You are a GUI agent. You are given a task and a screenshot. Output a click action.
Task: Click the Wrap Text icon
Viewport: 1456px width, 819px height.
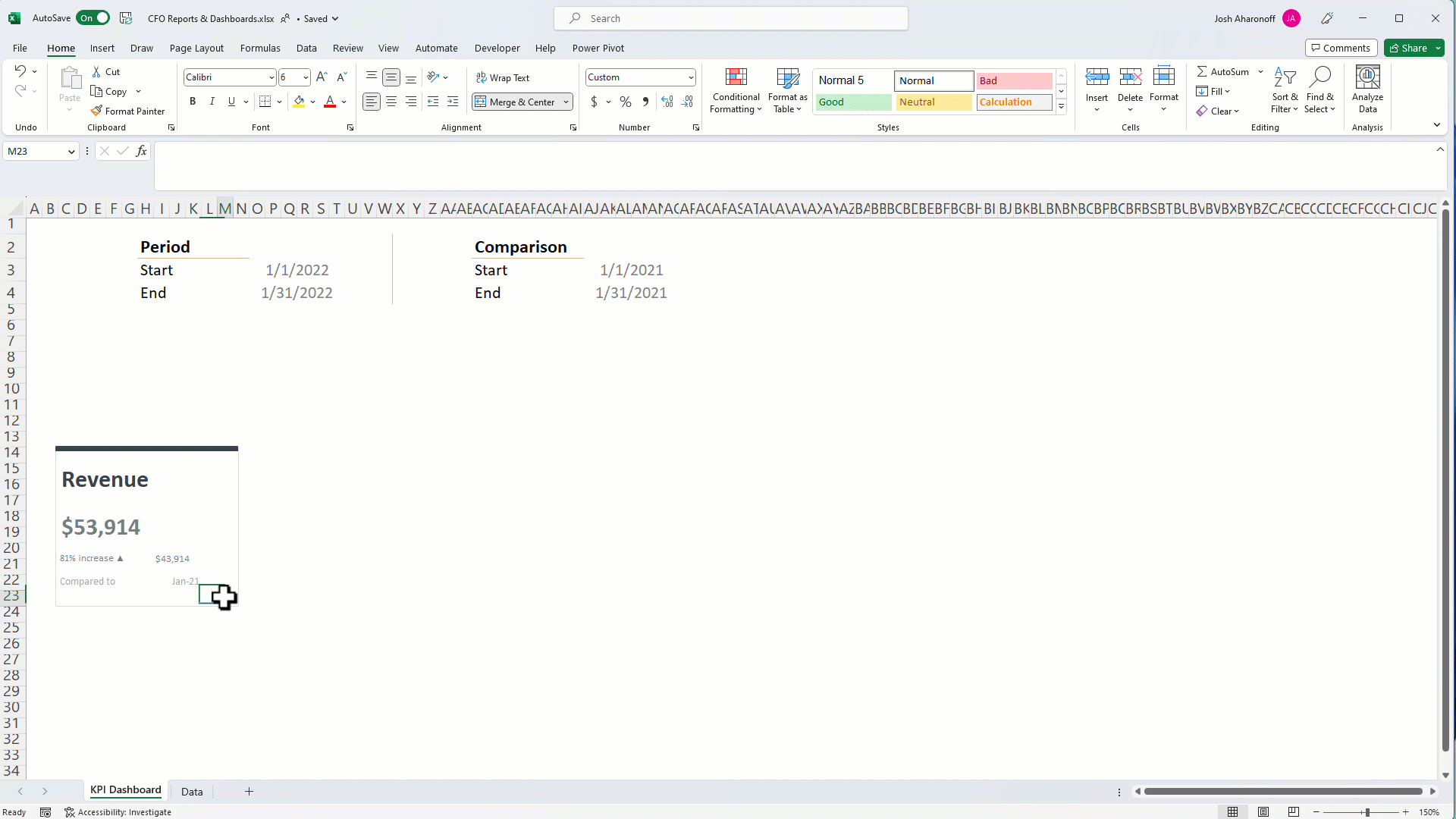click(x=503, y=77)
